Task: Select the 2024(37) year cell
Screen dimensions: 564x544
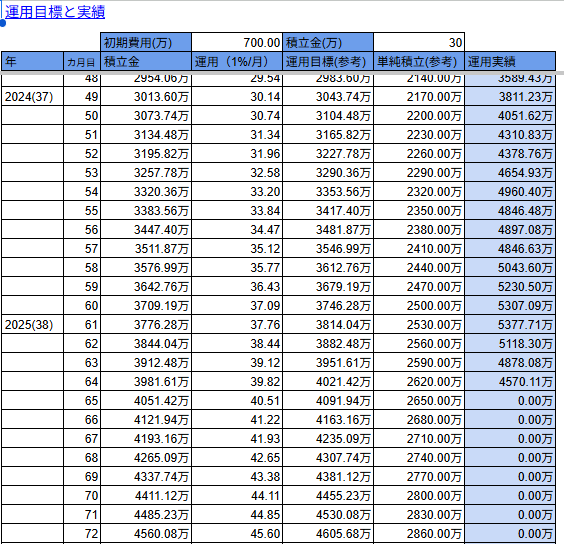Action: pyautogui.click(x=32, y=96)
